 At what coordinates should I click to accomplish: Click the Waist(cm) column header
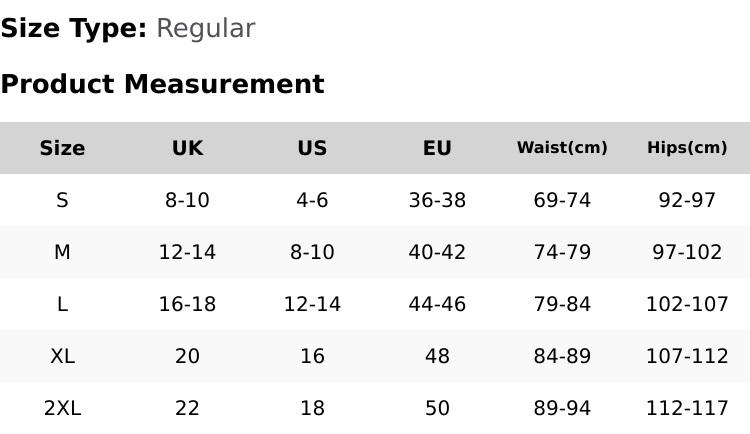[562, 147]
